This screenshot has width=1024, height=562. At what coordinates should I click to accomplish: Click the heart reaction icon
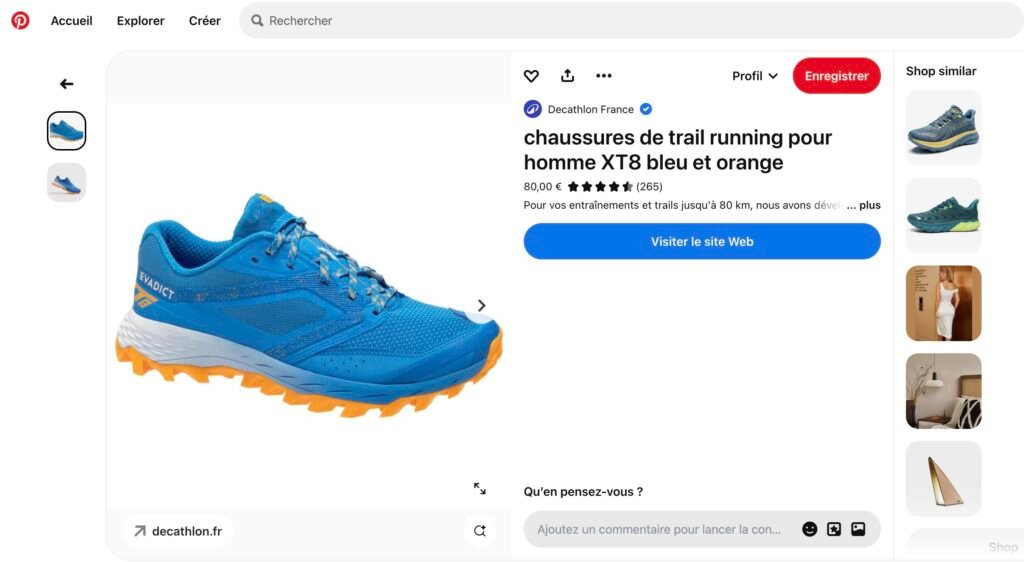(531, 76)
